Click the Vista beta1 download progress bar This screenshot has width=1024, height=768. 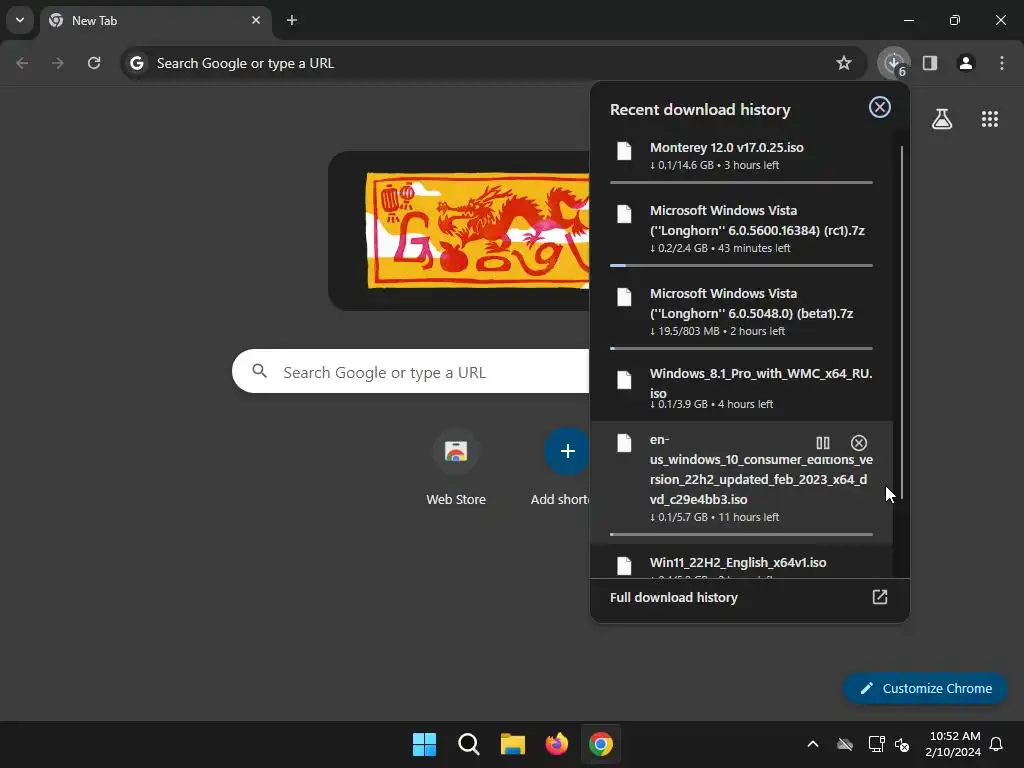[741, 349]
